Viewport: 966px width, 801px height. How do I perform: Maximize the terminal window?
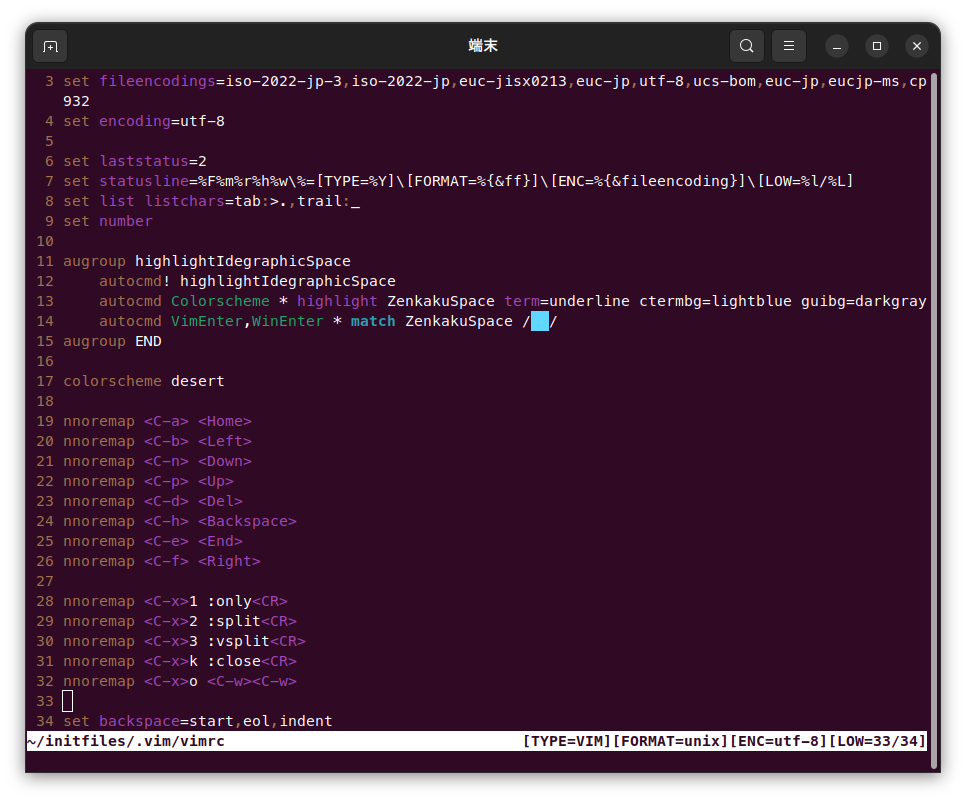tap(877, 46)
